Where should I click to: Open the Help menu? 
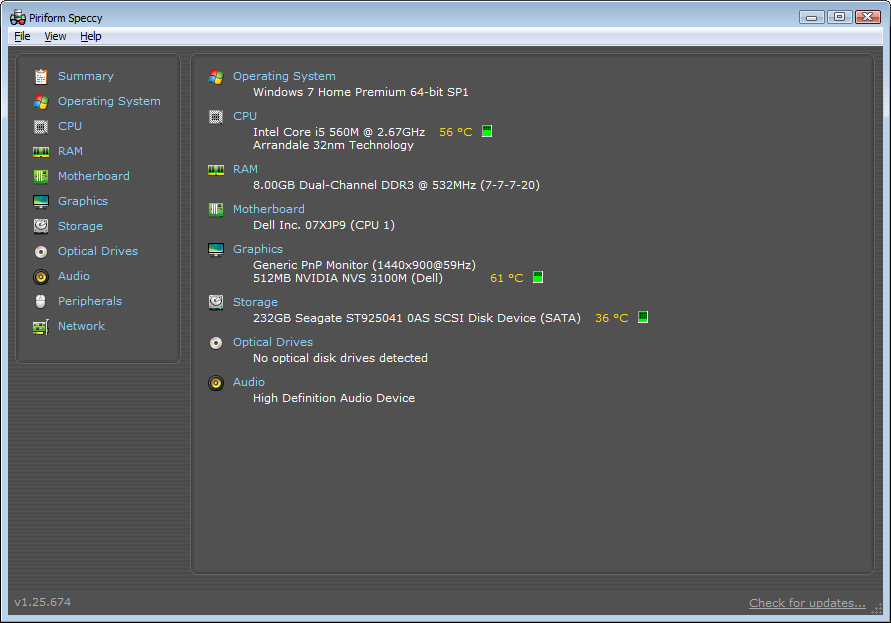(x=90, y=36)
